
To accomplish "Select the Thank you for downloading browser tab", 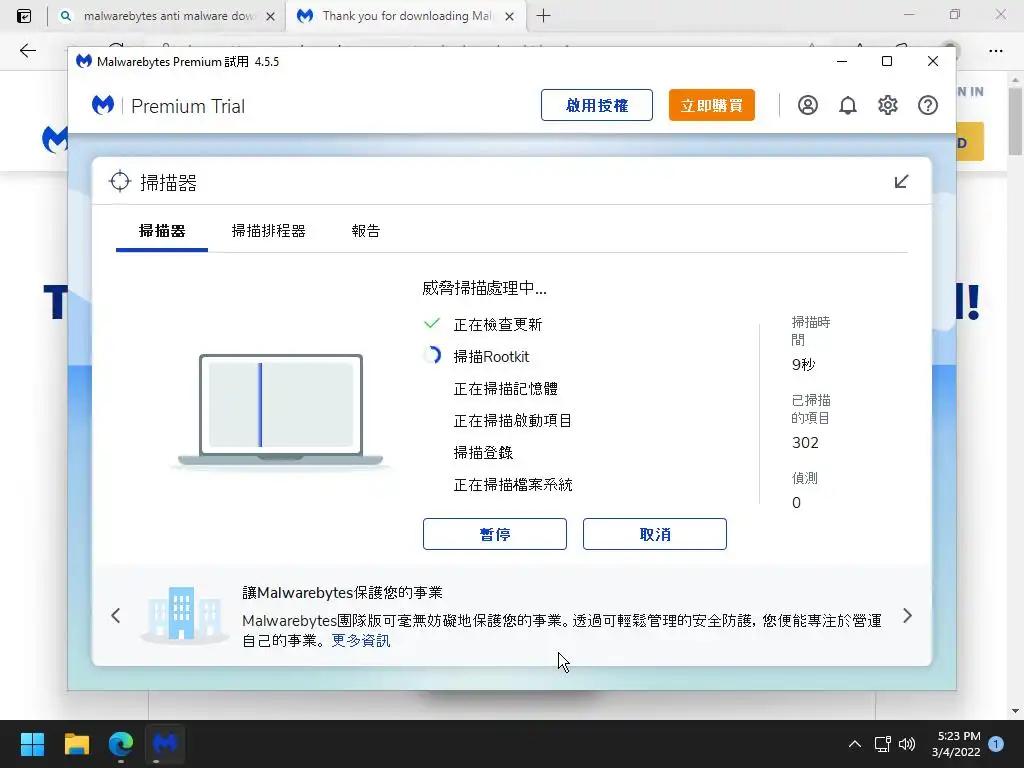I will (404, 16).
